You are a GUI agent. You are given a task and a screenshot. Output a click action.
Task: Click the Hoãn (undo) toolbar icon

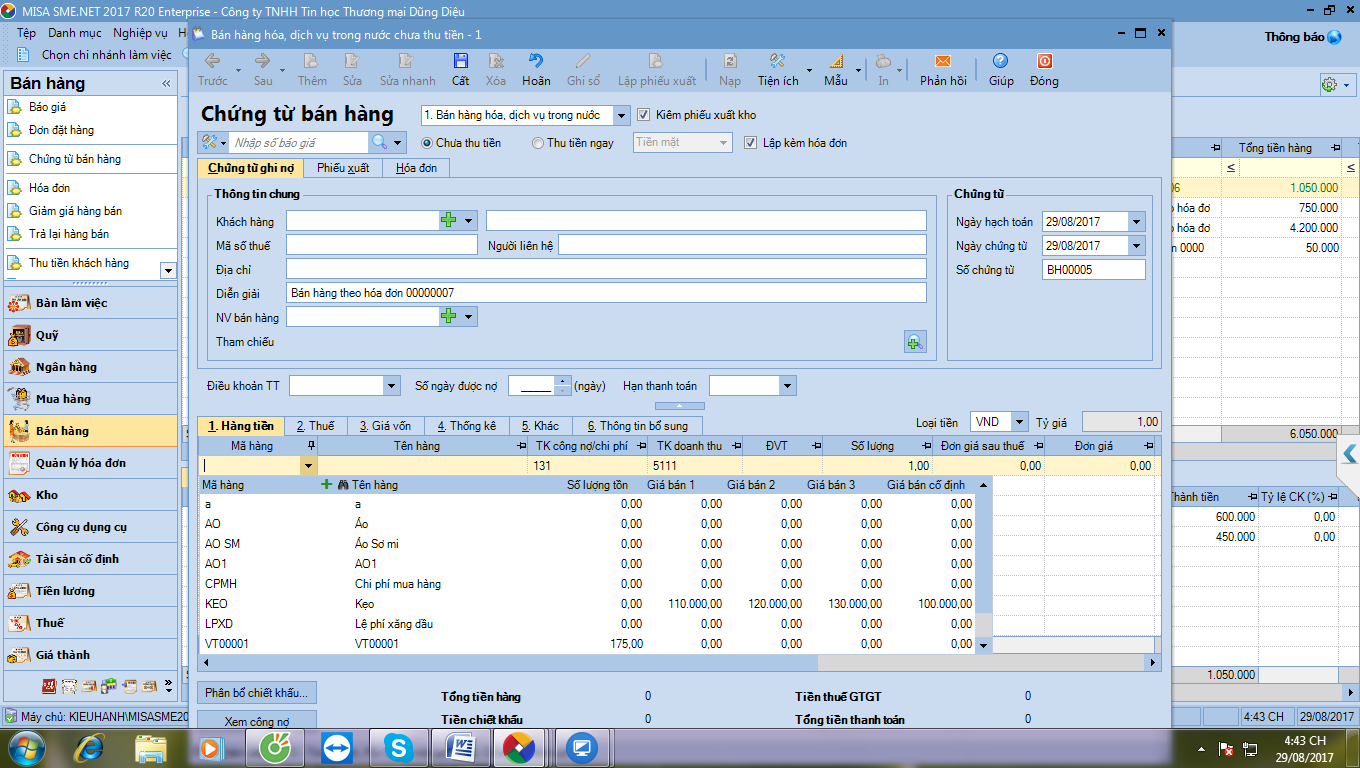[x=536, y=61]
